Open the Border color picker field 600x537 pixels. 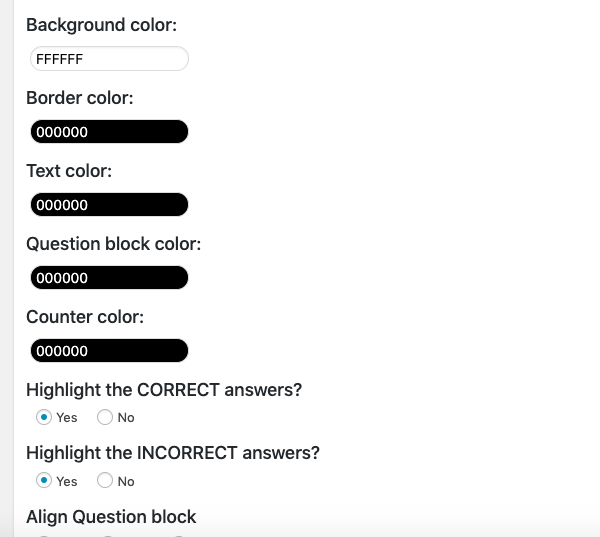[x=108, y=132]
